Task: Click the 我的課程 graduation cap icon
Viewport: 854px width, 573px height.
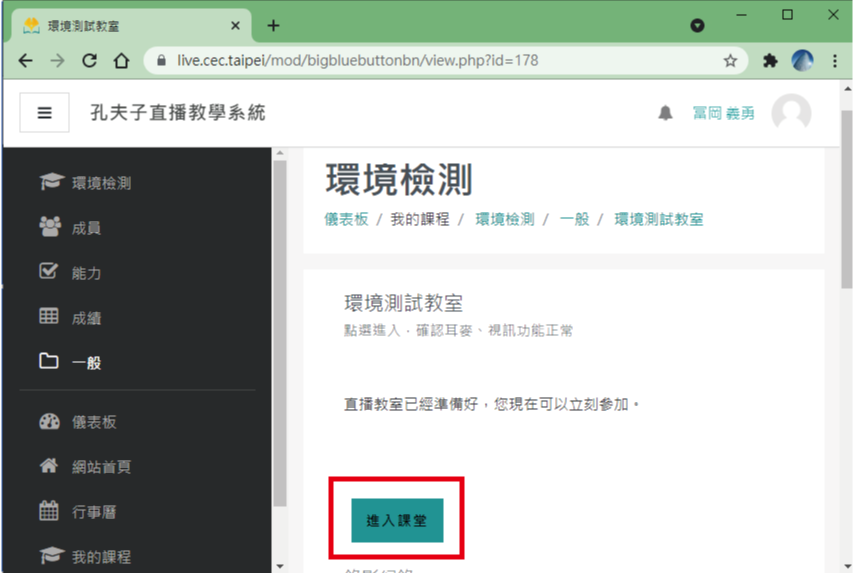Action: click(x=52, y=556)
